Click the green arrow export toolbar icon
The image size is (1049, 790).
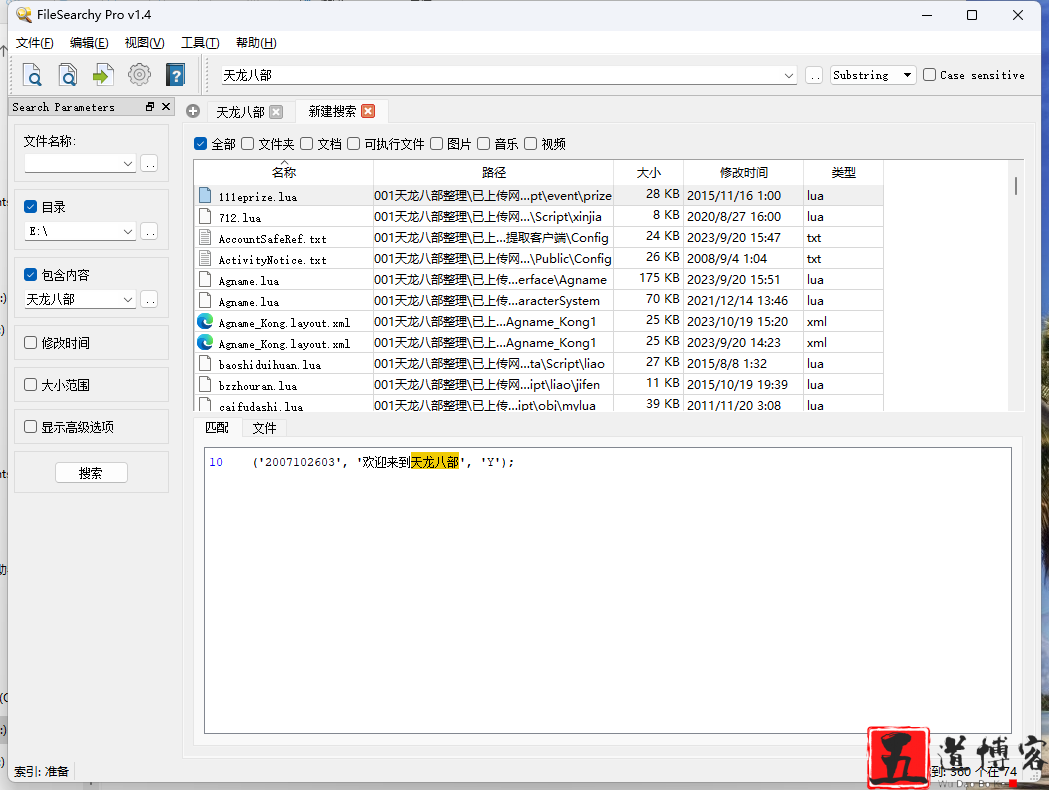click(103, 74)
